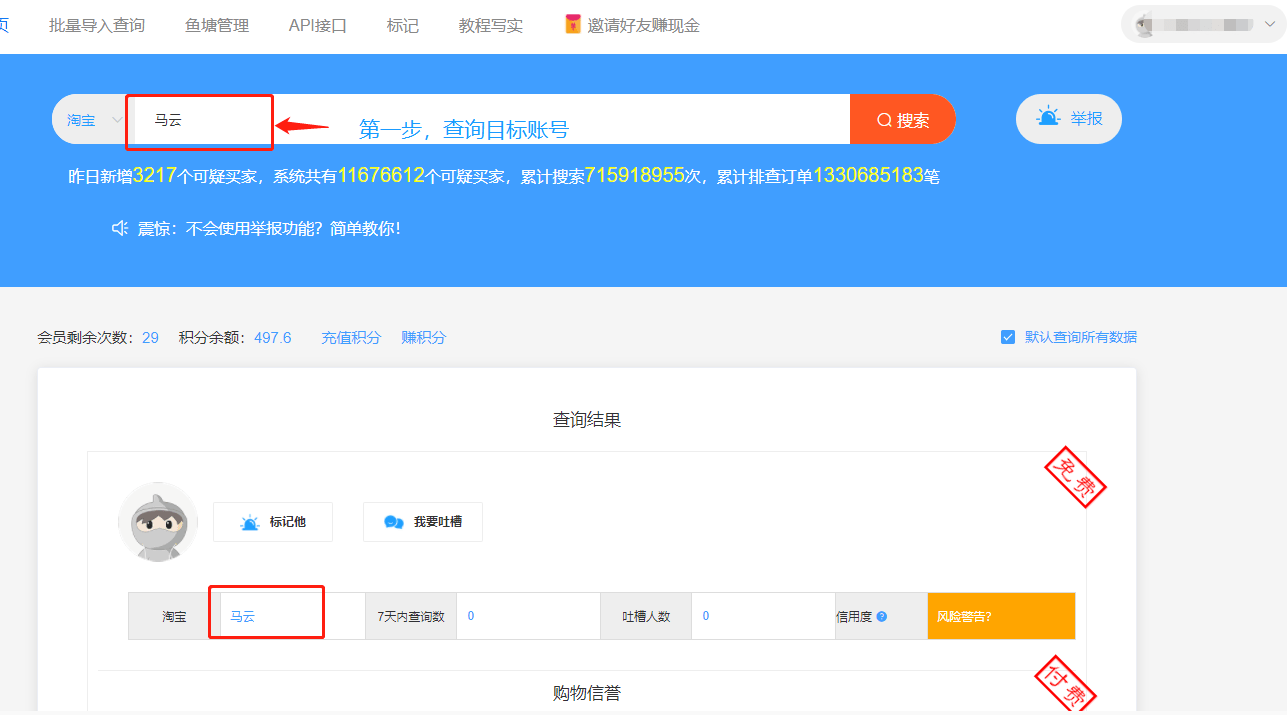Click the 7天内查询数 label cell
This screenshot has width=1287, height=715.
[x=411, y=616]
